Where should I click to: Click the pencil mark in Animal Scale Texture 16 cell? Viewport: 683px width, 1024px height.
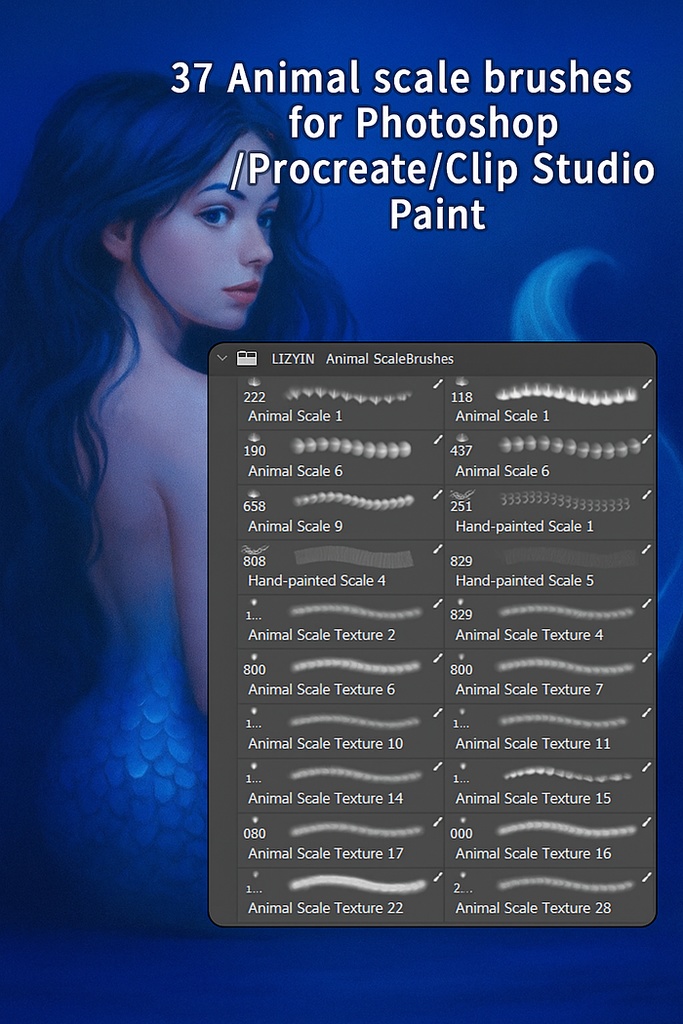tap(646, 822)
